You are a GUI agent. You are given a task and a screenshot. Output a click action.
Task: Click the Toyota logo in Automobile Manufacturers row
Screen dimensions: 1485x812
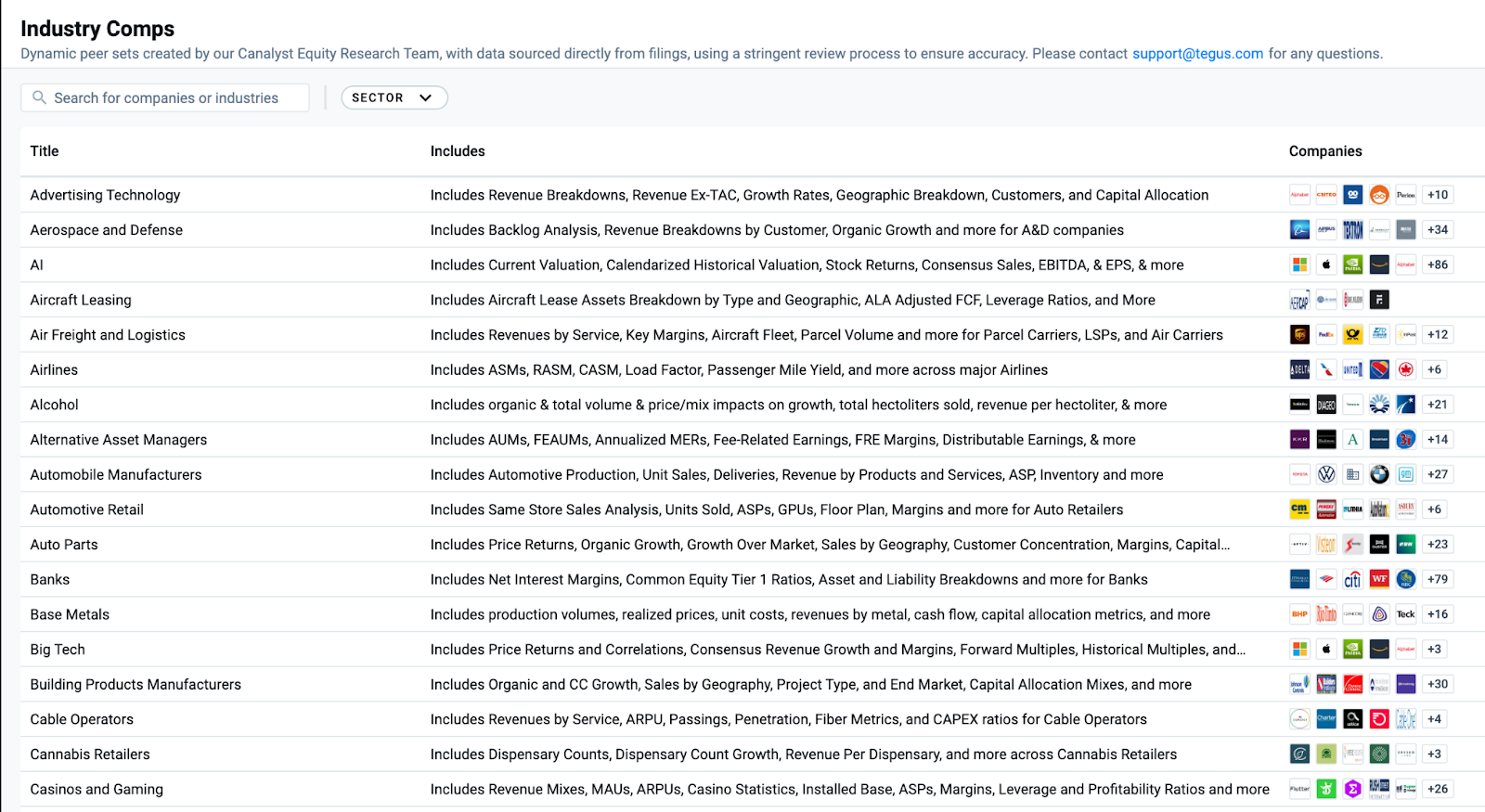pos(1299,474)
